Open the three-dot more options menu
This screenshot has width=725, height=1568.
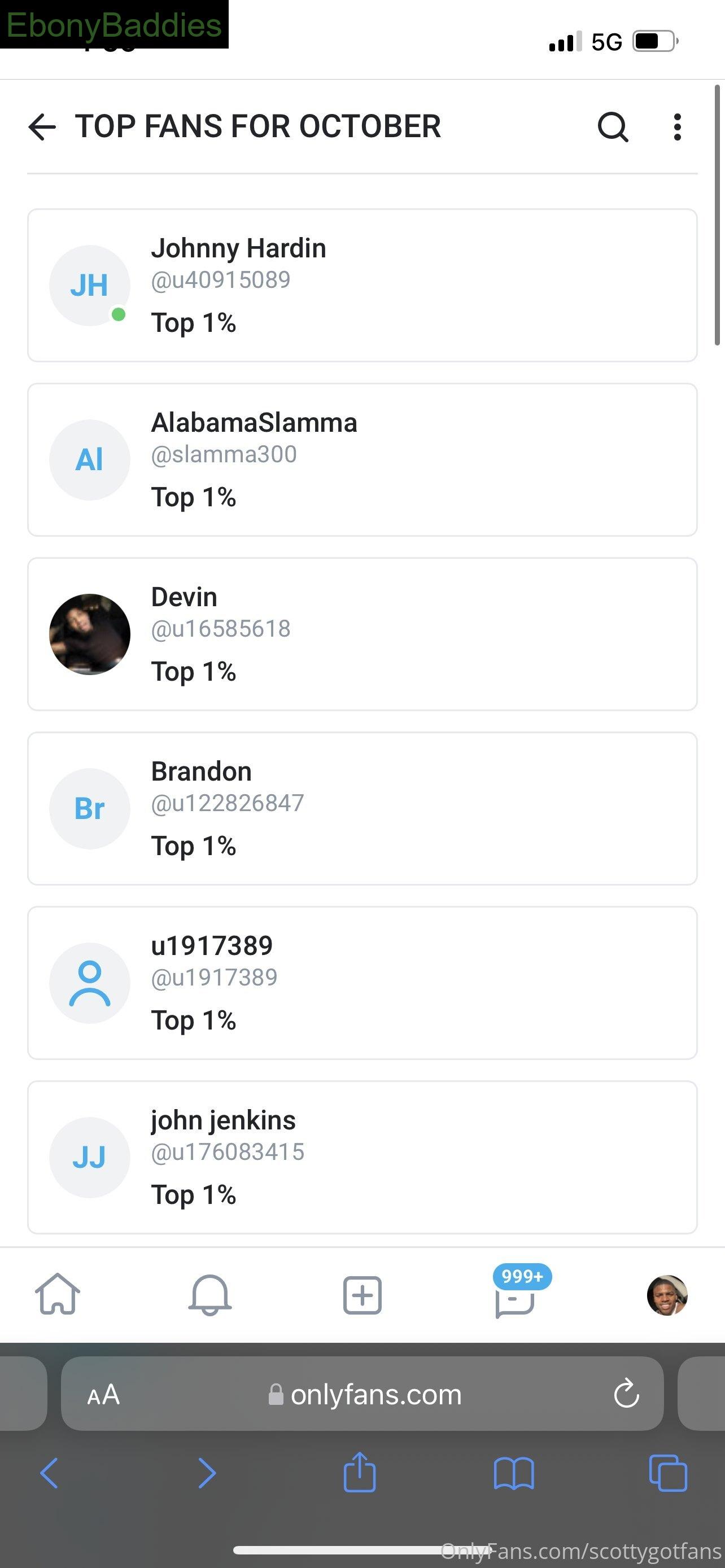pyautogui.click(x=677, y=127)
